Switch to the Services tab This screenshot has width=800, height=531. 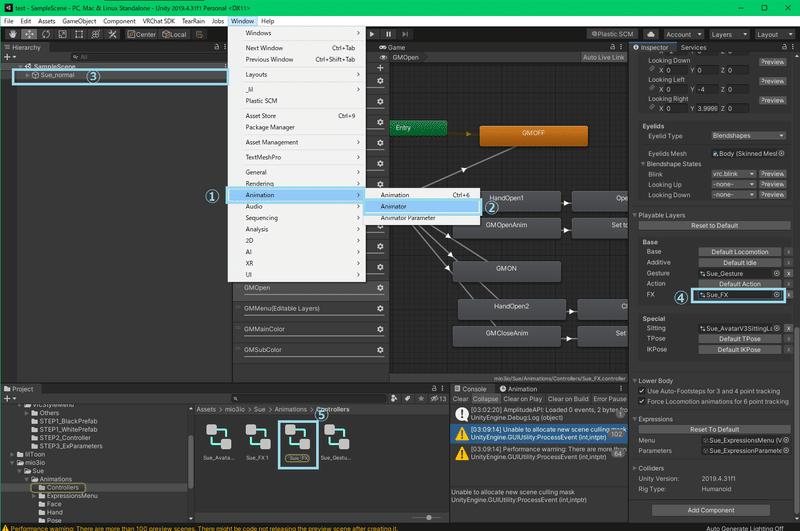tap(693, 47)
